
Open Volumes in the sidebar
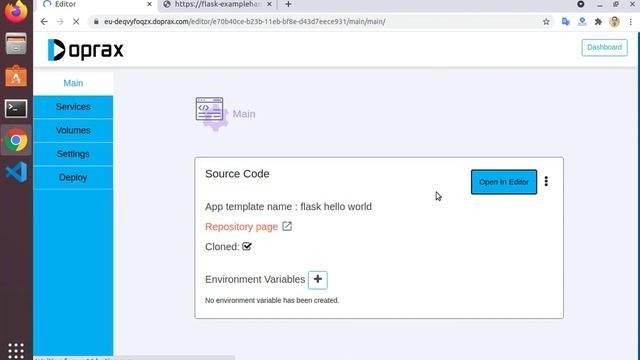pyautogui.click(x=73, y=131)
